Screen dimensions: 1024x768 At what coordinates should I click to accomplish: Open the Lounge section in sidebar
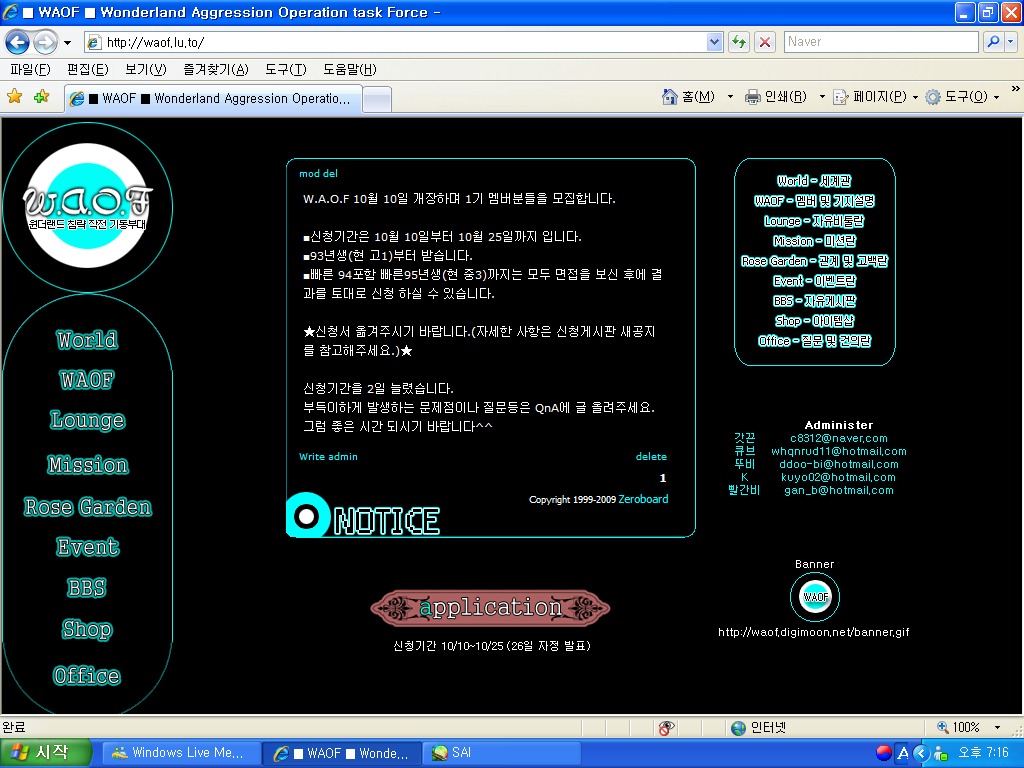coord(88,421)
